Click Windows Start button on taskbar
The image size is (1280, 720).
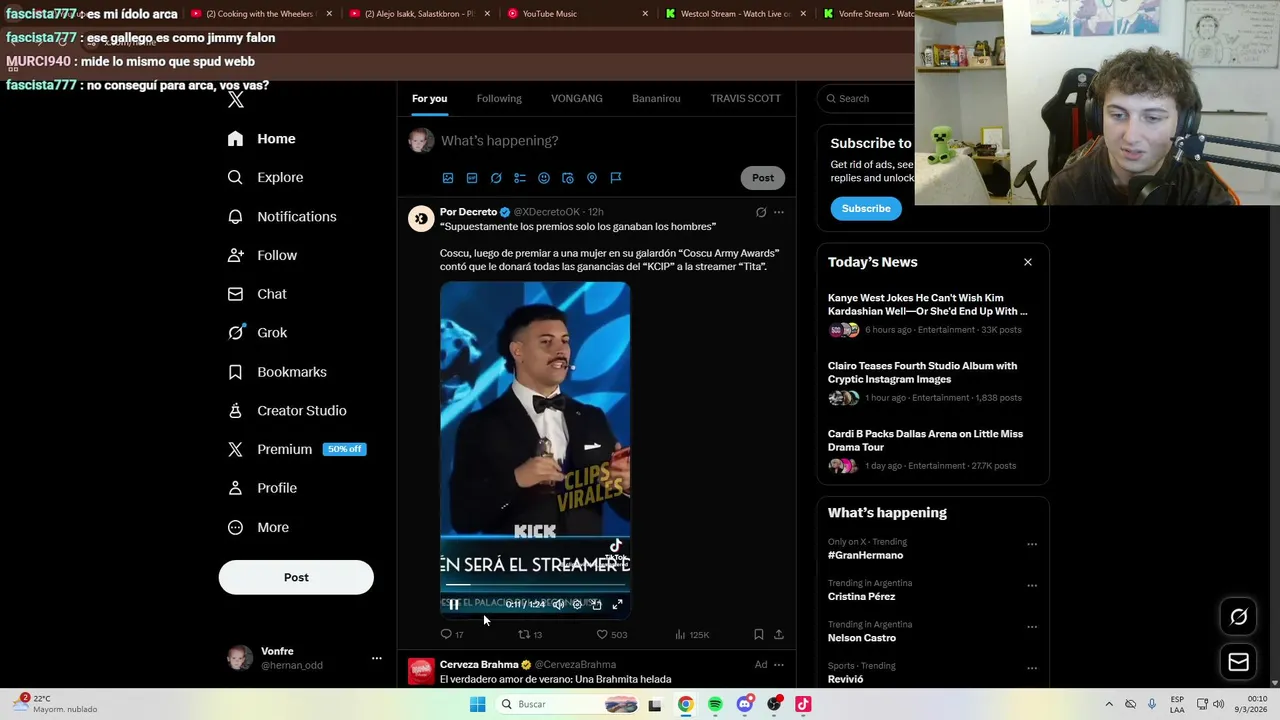tap(478, 704)
